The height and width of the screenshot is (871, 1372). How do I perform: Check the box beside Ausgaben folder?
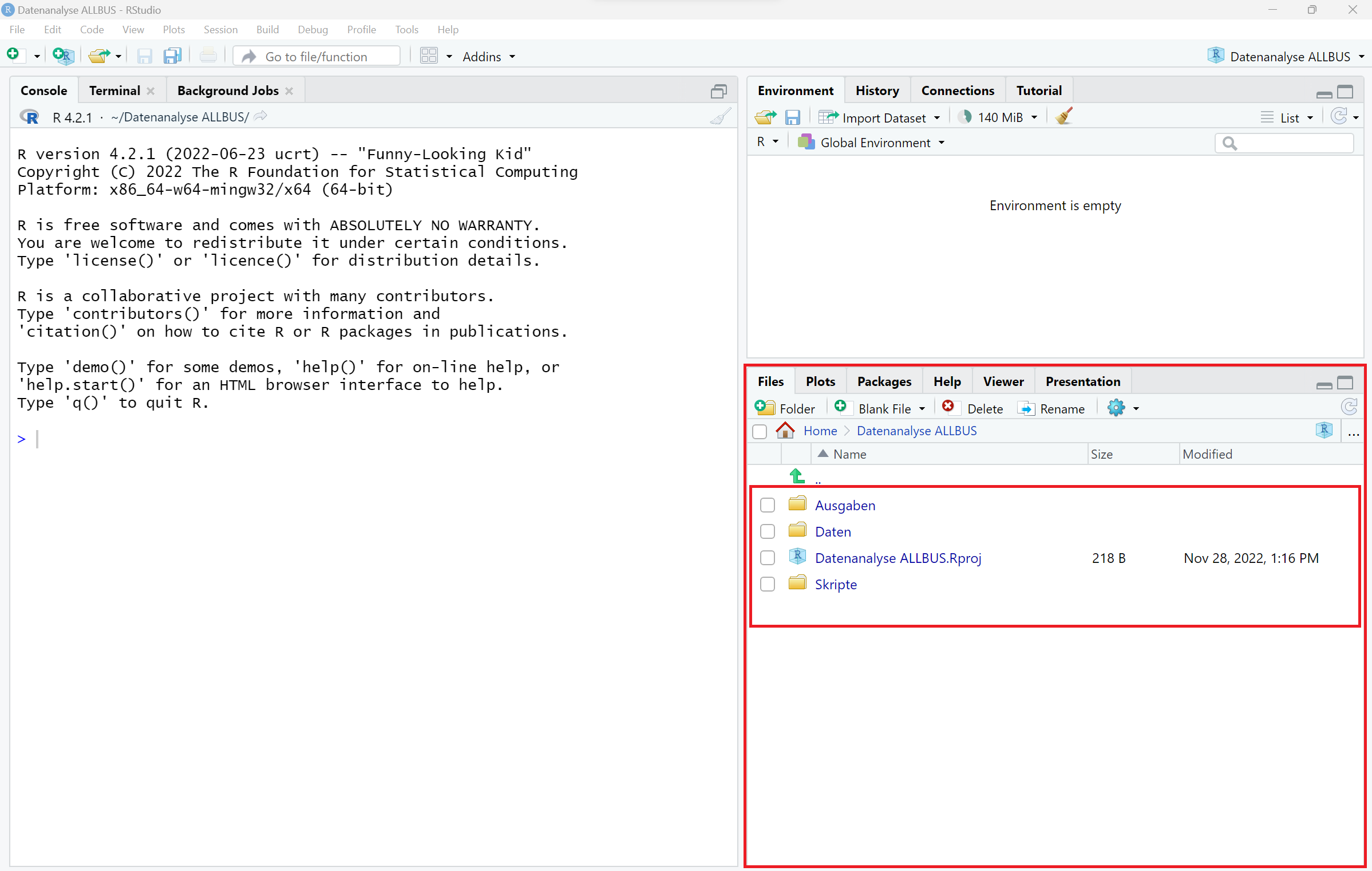tap(768, 505)
